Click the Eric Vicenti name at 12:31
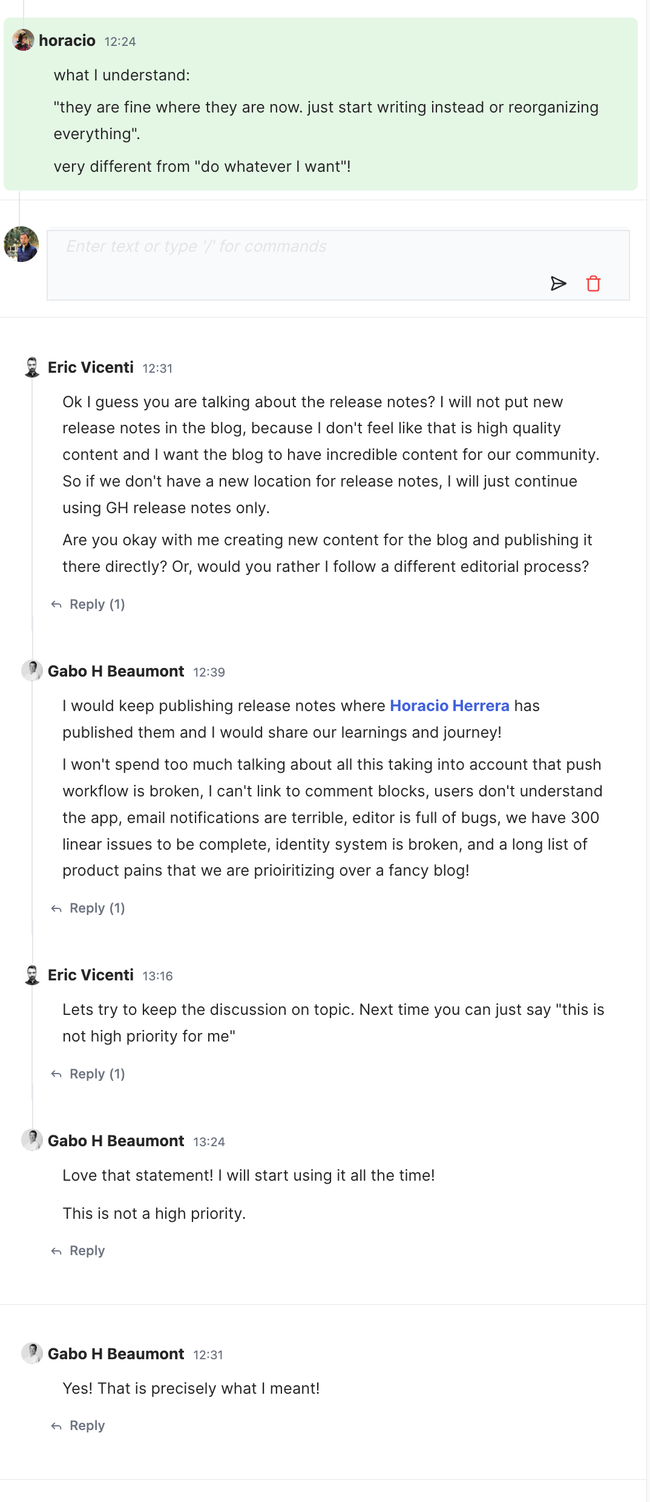 pos(90,367)
